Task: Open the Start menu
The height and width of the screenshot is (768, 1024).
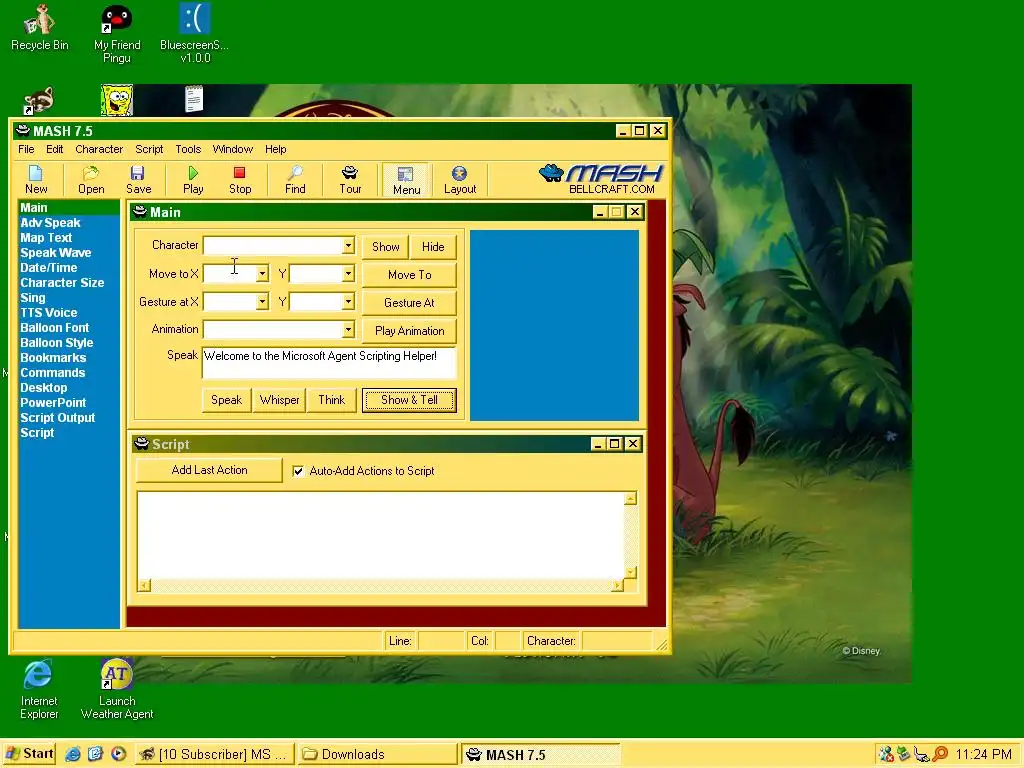Action: coord(29,754)
